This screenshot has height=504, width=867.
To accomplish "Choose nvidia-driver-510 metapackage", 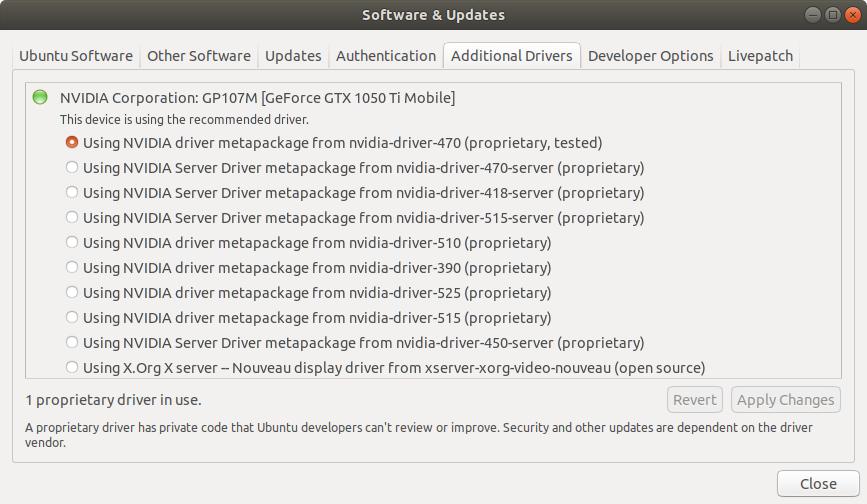I will [72, 243].
